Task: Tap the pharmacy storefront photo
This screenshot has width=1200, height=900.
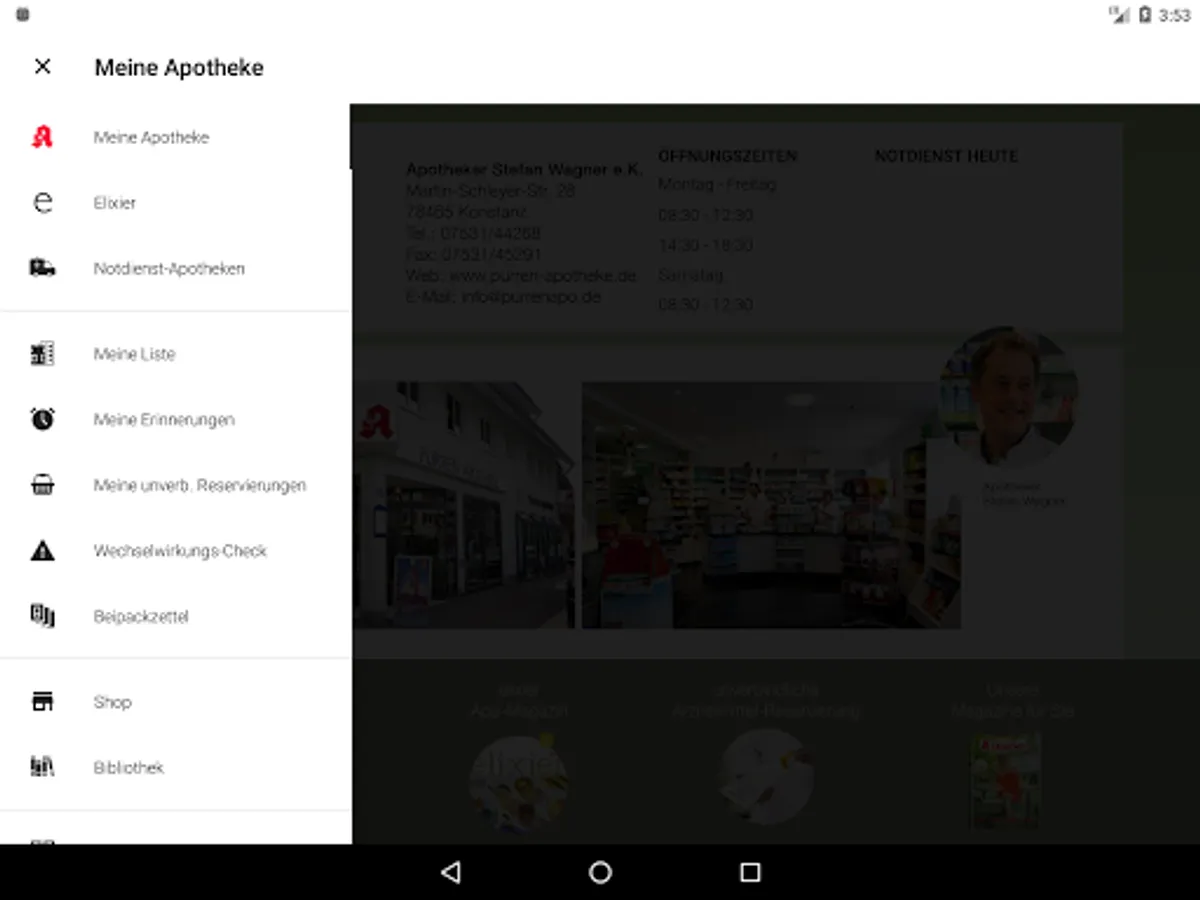Action: pos(464,505)
